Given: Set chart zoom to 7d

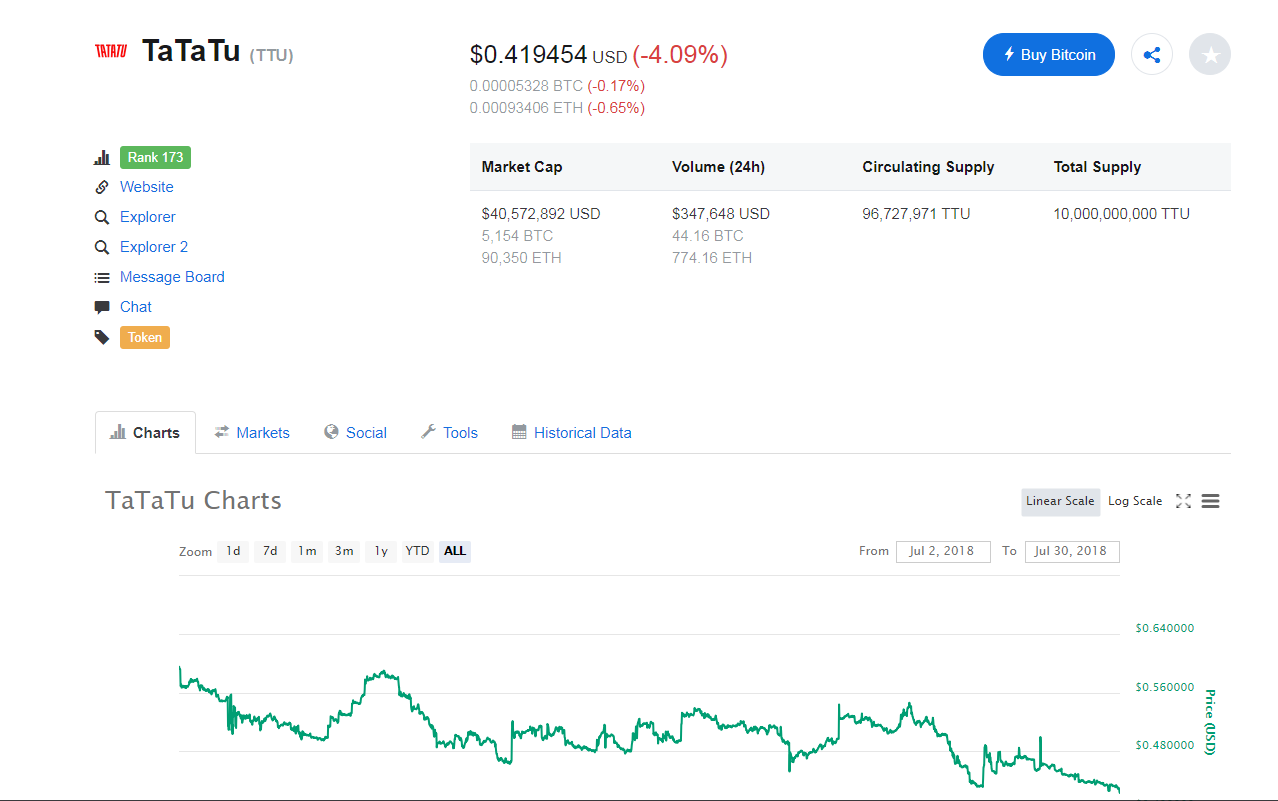Looking at the screenshot, I should [x=270, y=551].
